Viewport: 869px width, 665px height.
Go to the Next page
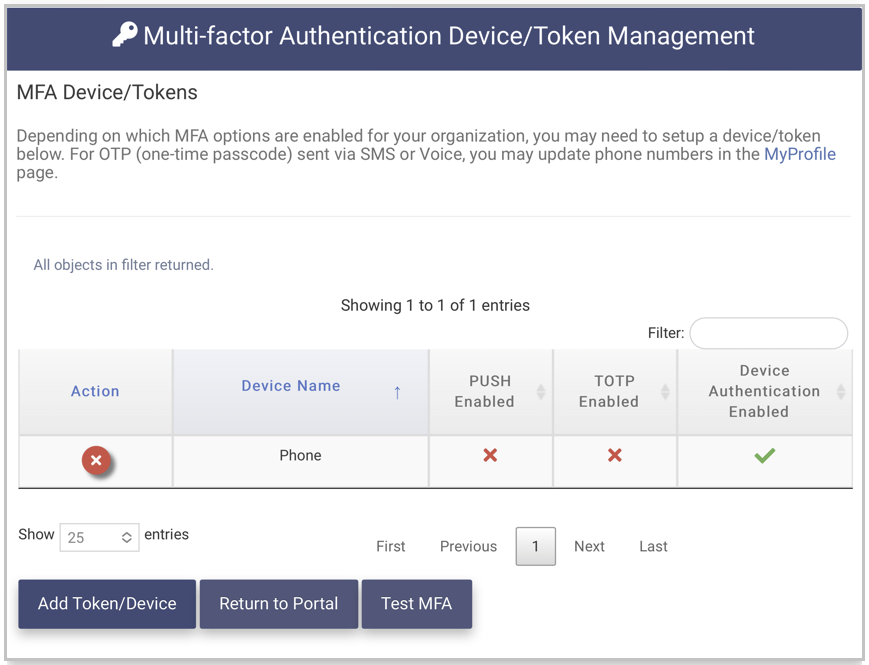pos(589,547)
